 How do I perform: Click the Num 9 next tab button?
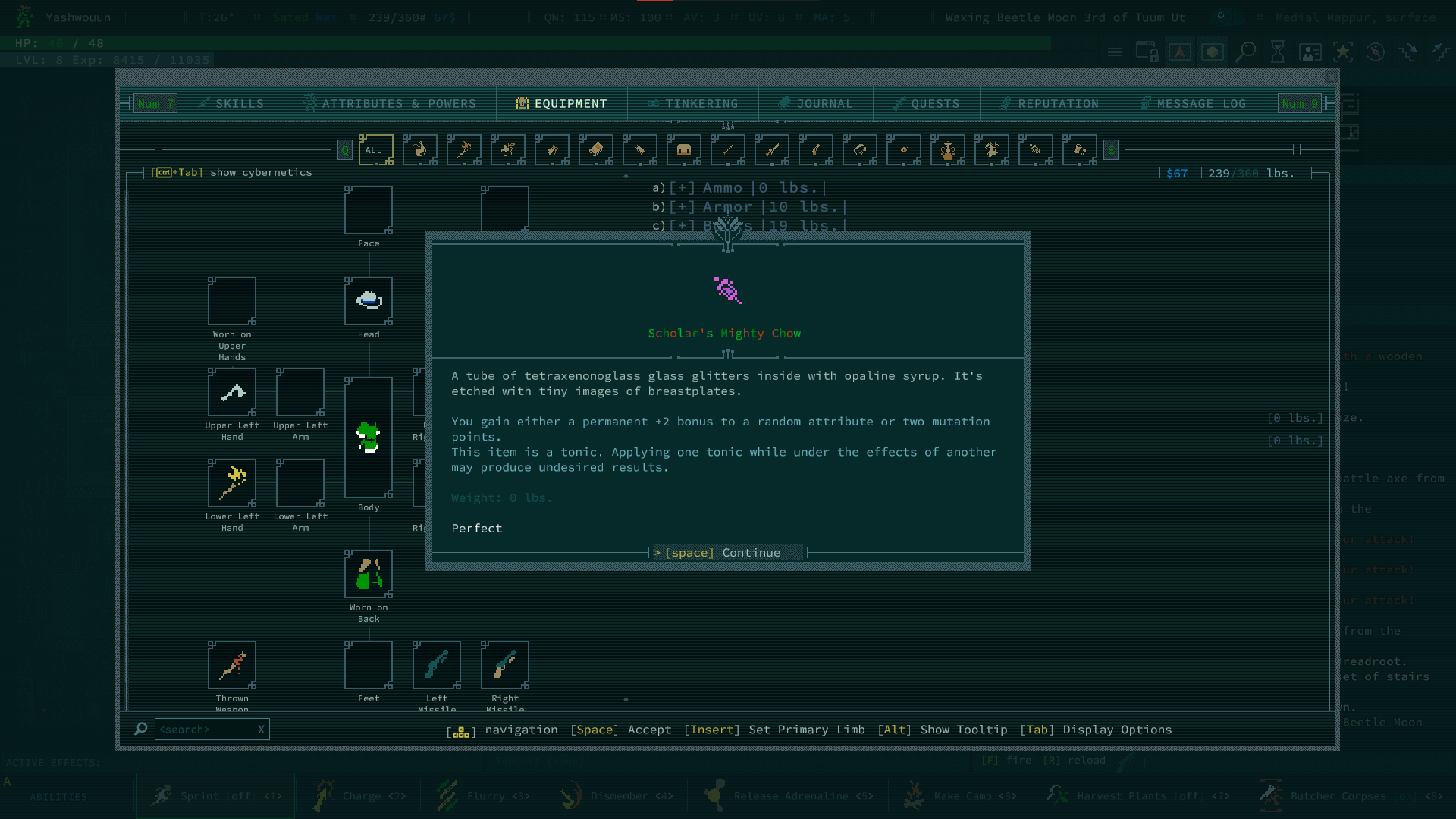tap(1300, 104)
